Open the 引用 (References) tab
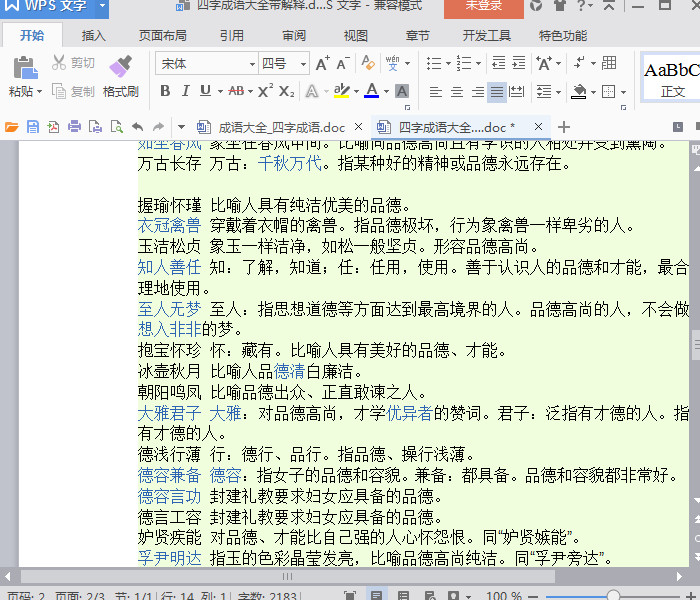 click(x=232, y=35)
